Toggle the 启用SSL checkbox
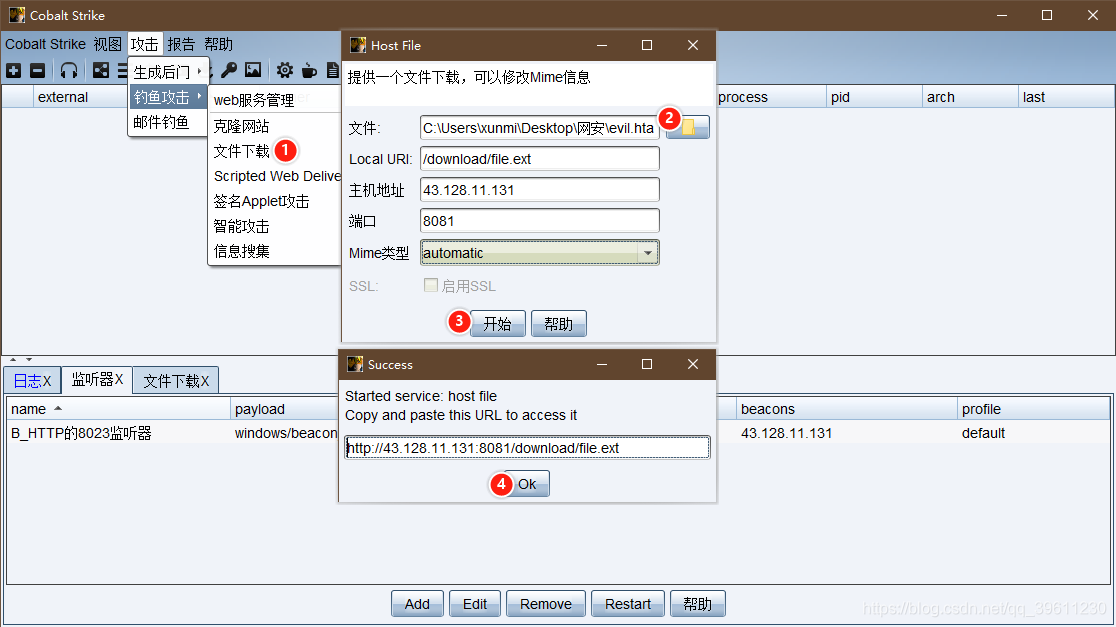The height and width of the screenshot is (627, 1116). pos(431,285)
